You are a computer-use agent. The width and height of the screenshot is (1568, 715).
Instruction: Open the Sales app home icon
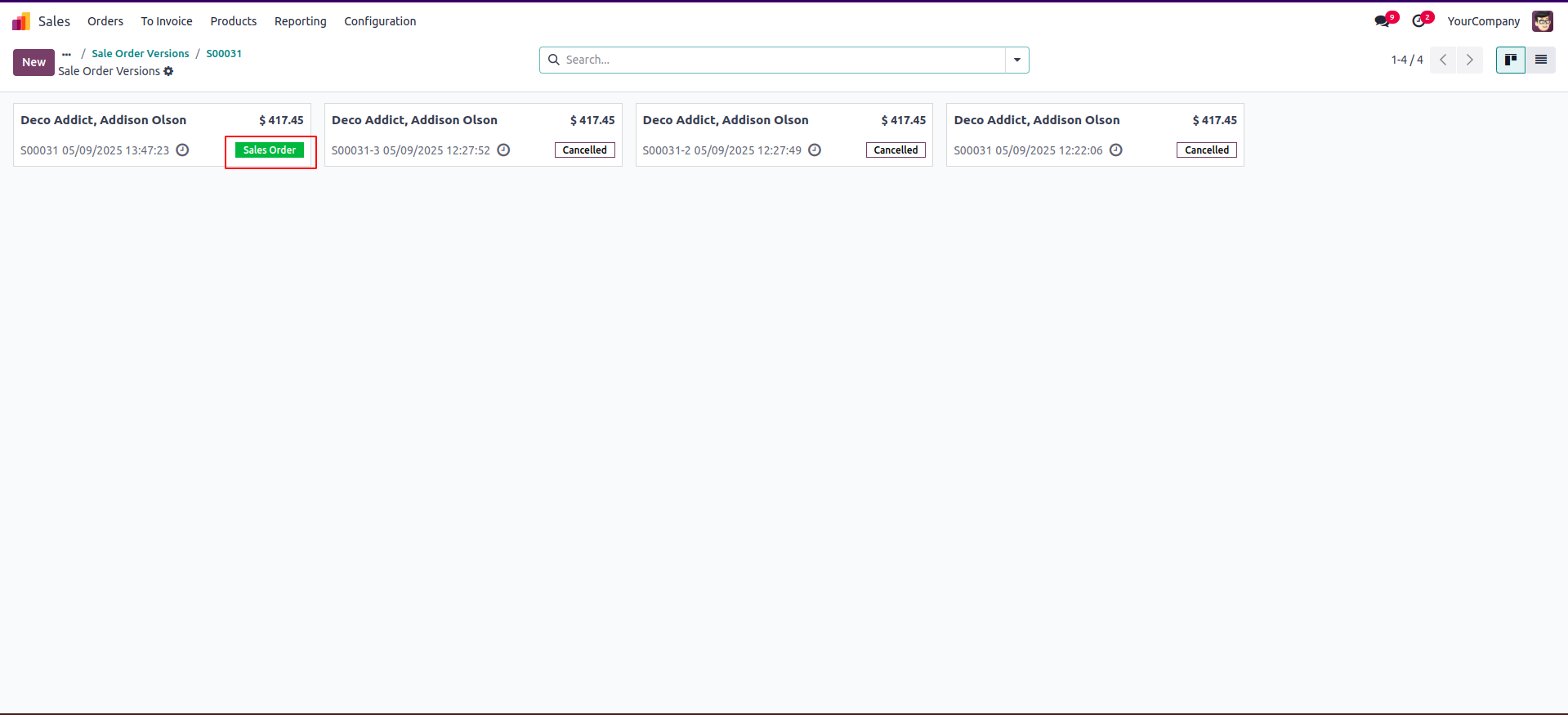click(21, 21)
